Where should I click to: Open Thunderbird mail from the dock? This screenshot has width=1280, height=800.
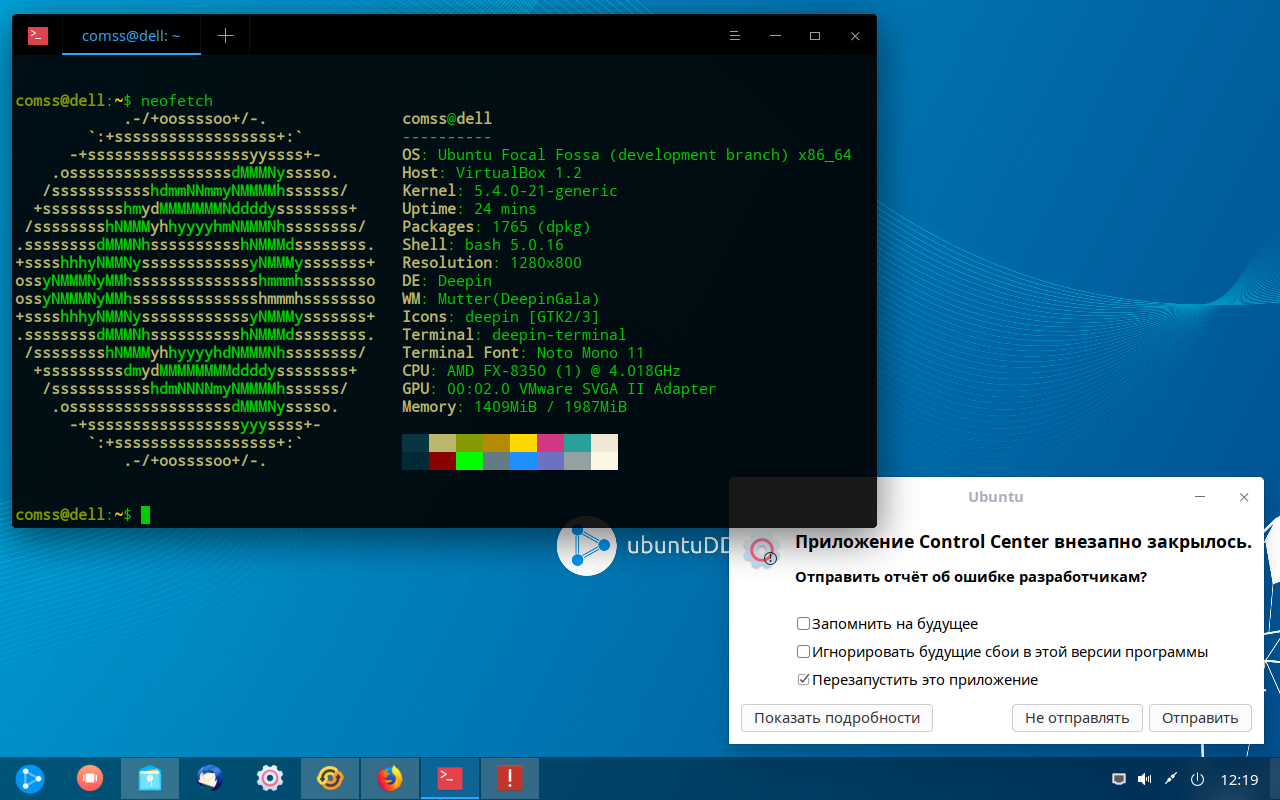click(x=210, y=778)
